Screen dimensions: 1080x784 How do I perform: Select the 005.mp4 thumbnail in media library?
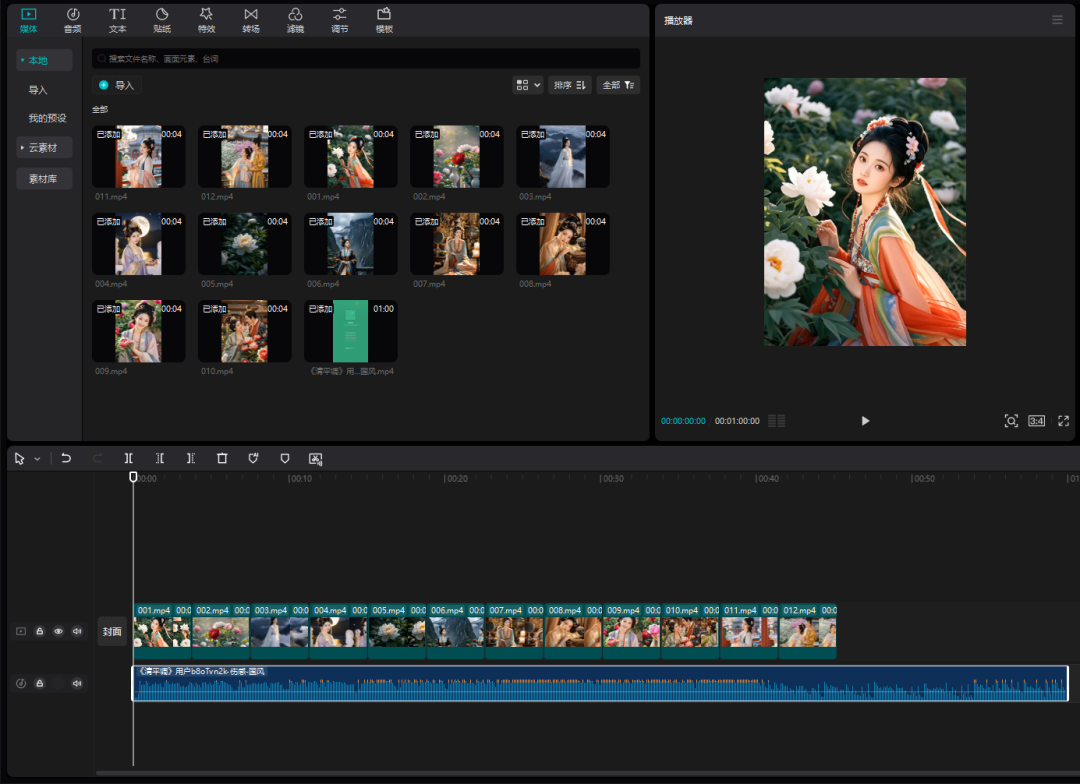point(244,244)
